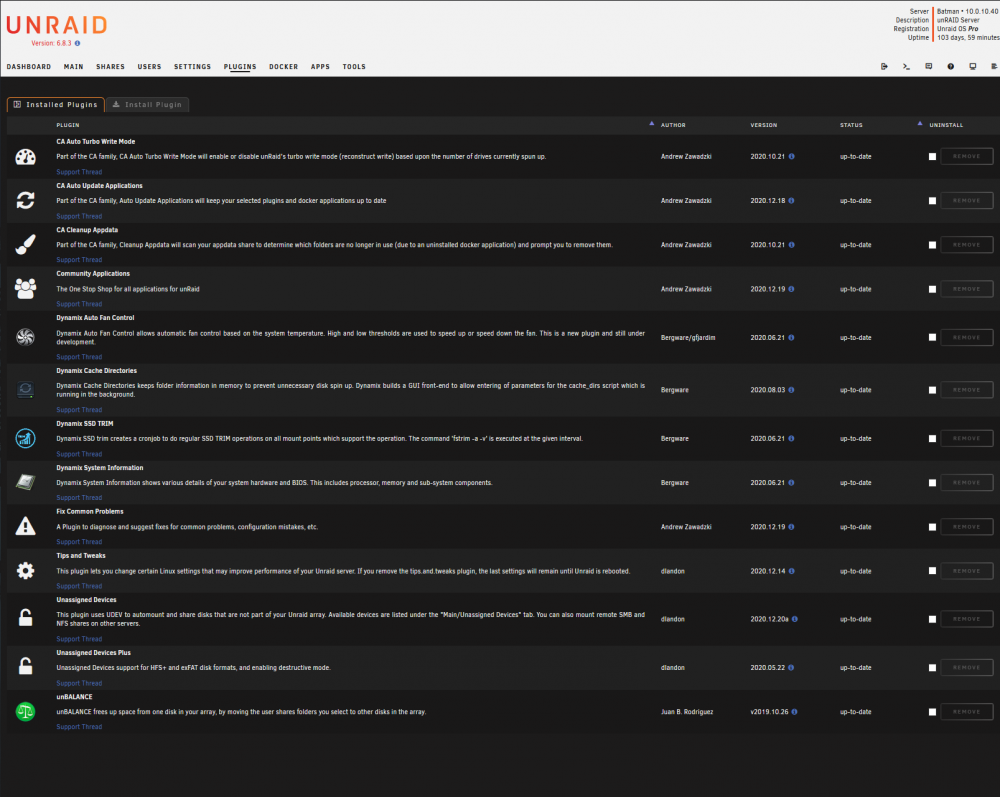
Task: Sort by the Author column header
Action: (673, 125)
